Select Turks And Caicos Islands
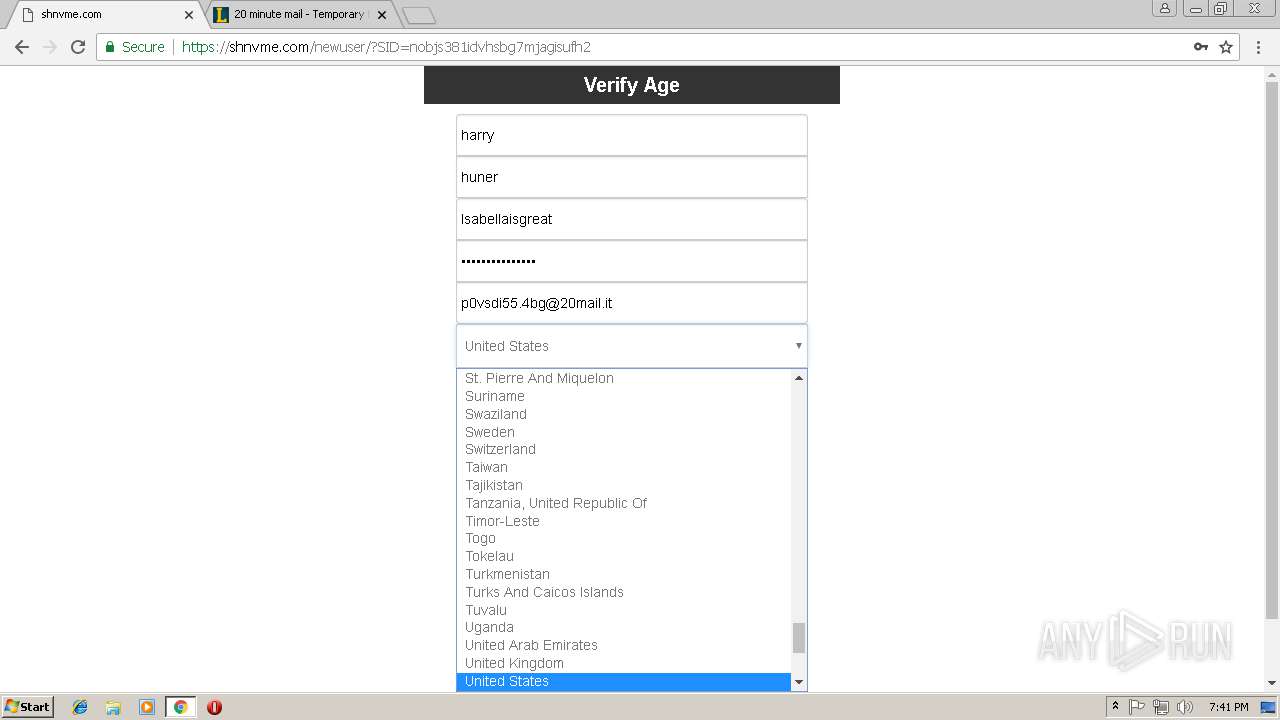1280x720 pixels. 624,592
